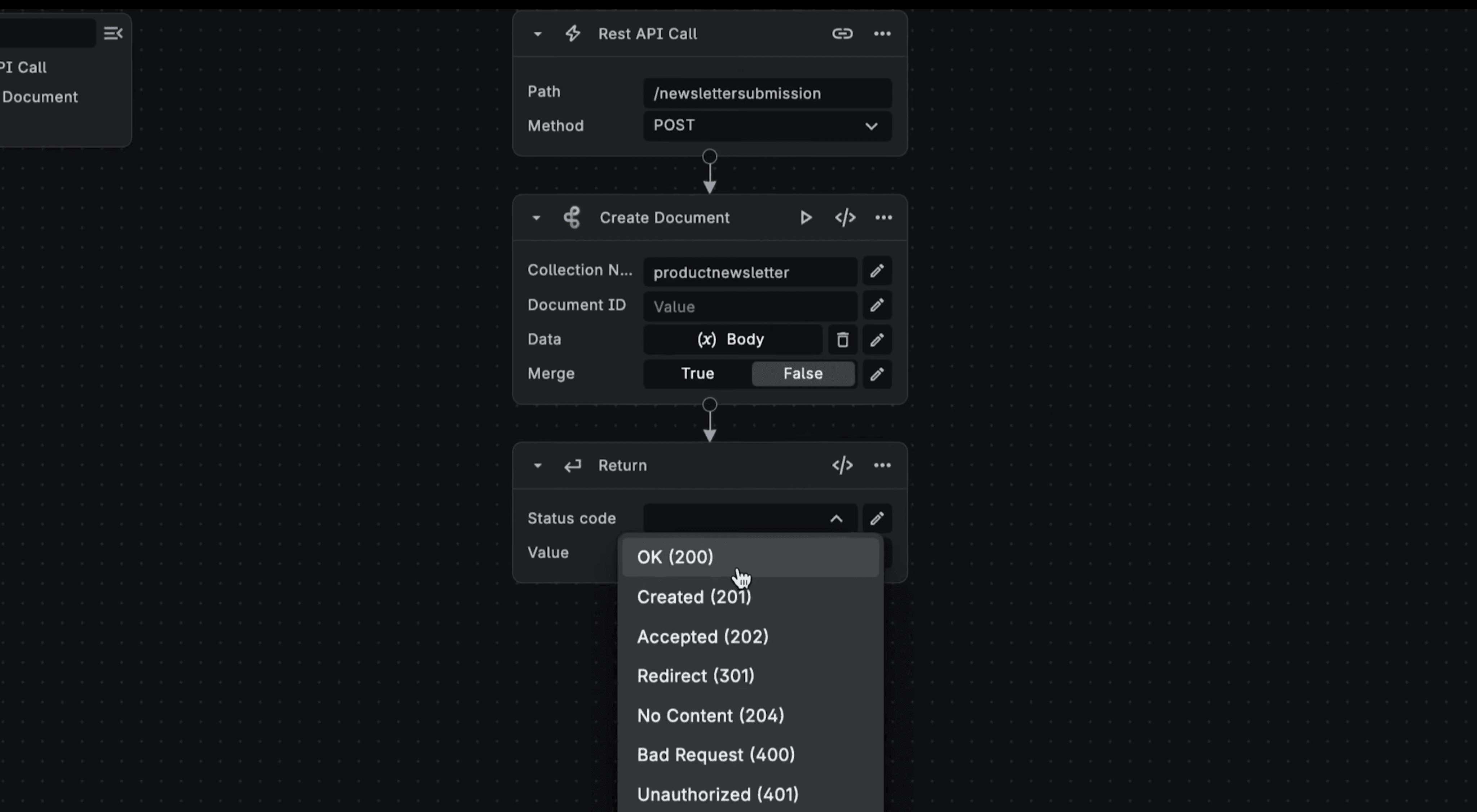Delete the Body data binding

(x=842, y=339)
